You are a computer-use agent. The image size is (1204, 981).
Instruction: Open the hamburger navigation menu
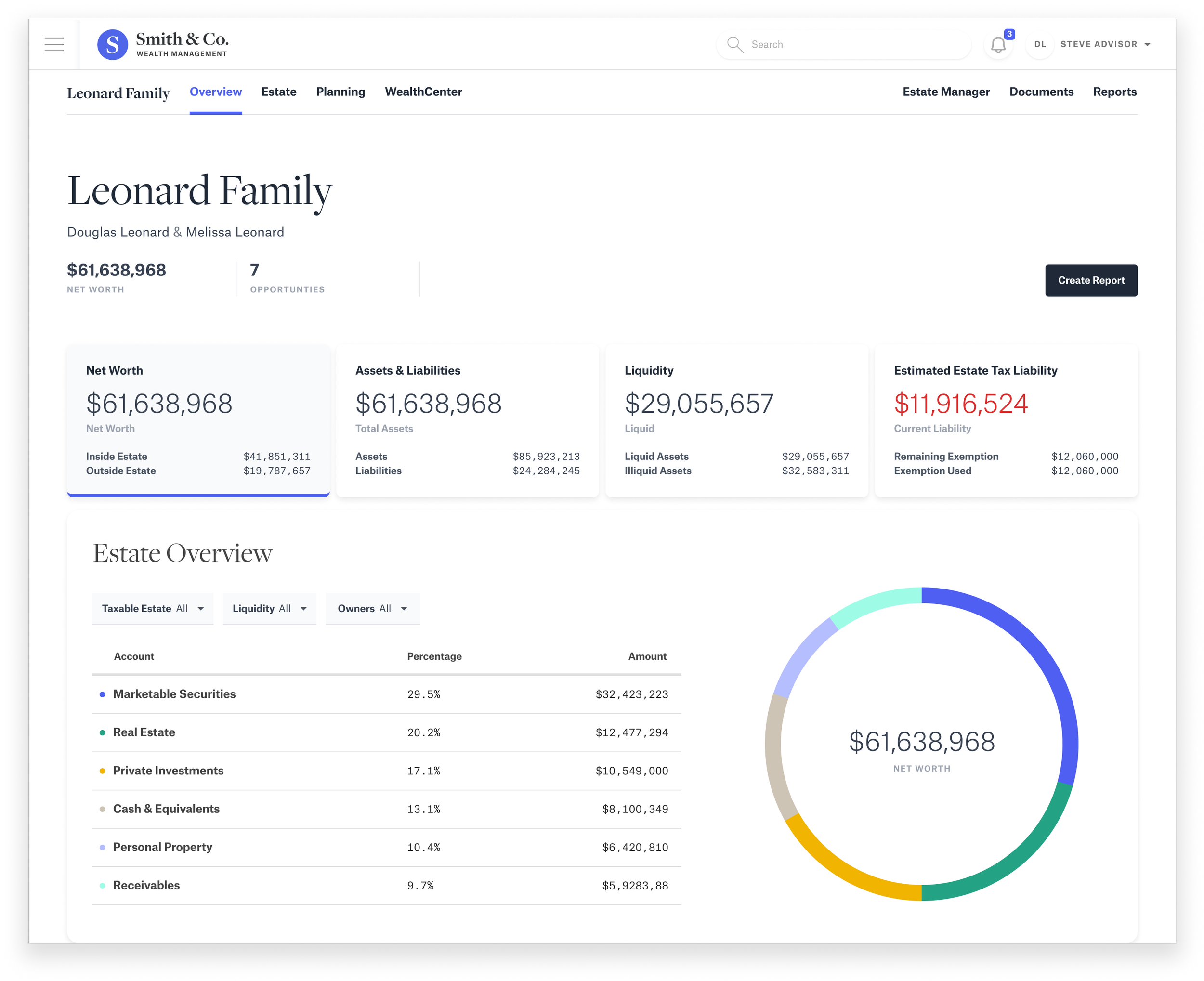(x=53, y=44)
